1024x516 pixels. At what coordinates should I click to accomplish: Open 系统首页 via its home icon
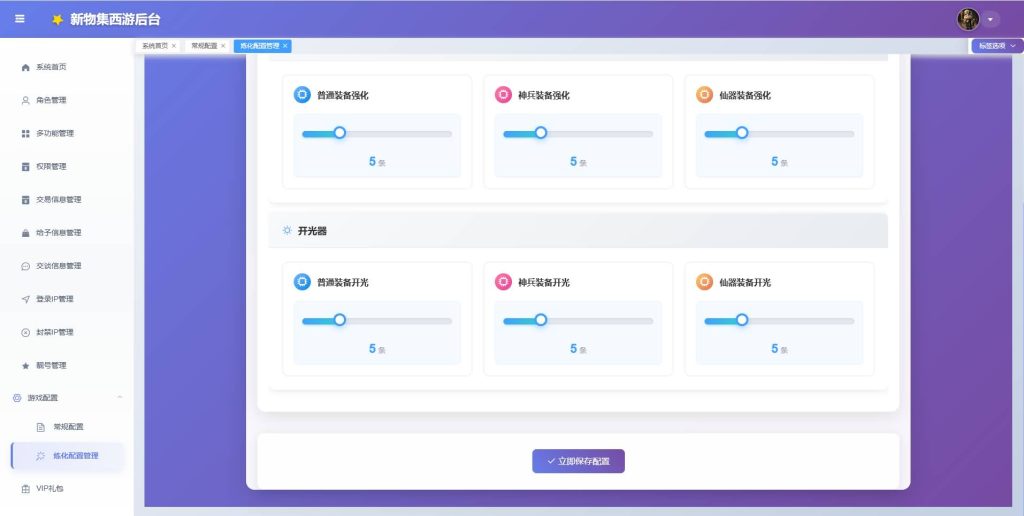(x=25, y=67)
